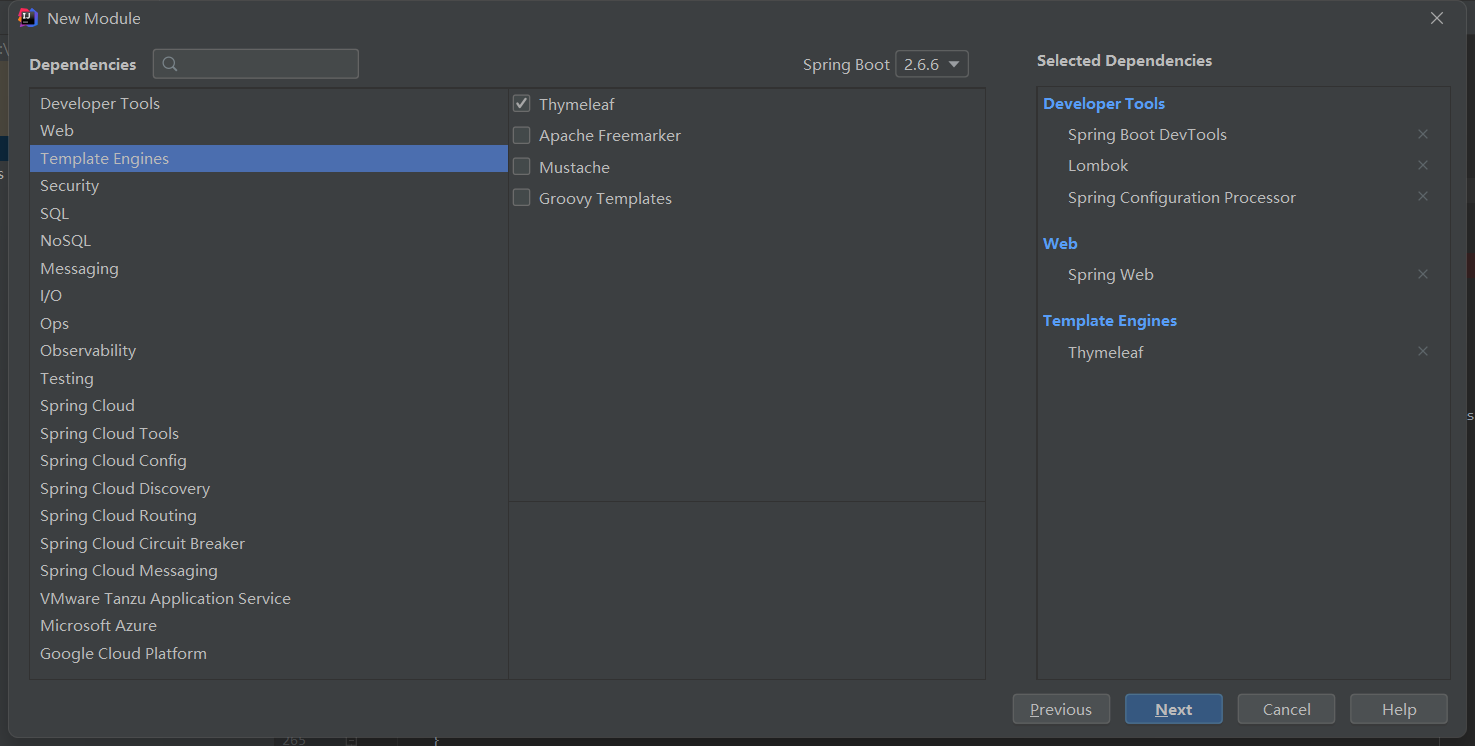The image size is (1475, 746).
Task: Select Microsoft Azure category
Action: pyautogui.click(x=269, y=626)
